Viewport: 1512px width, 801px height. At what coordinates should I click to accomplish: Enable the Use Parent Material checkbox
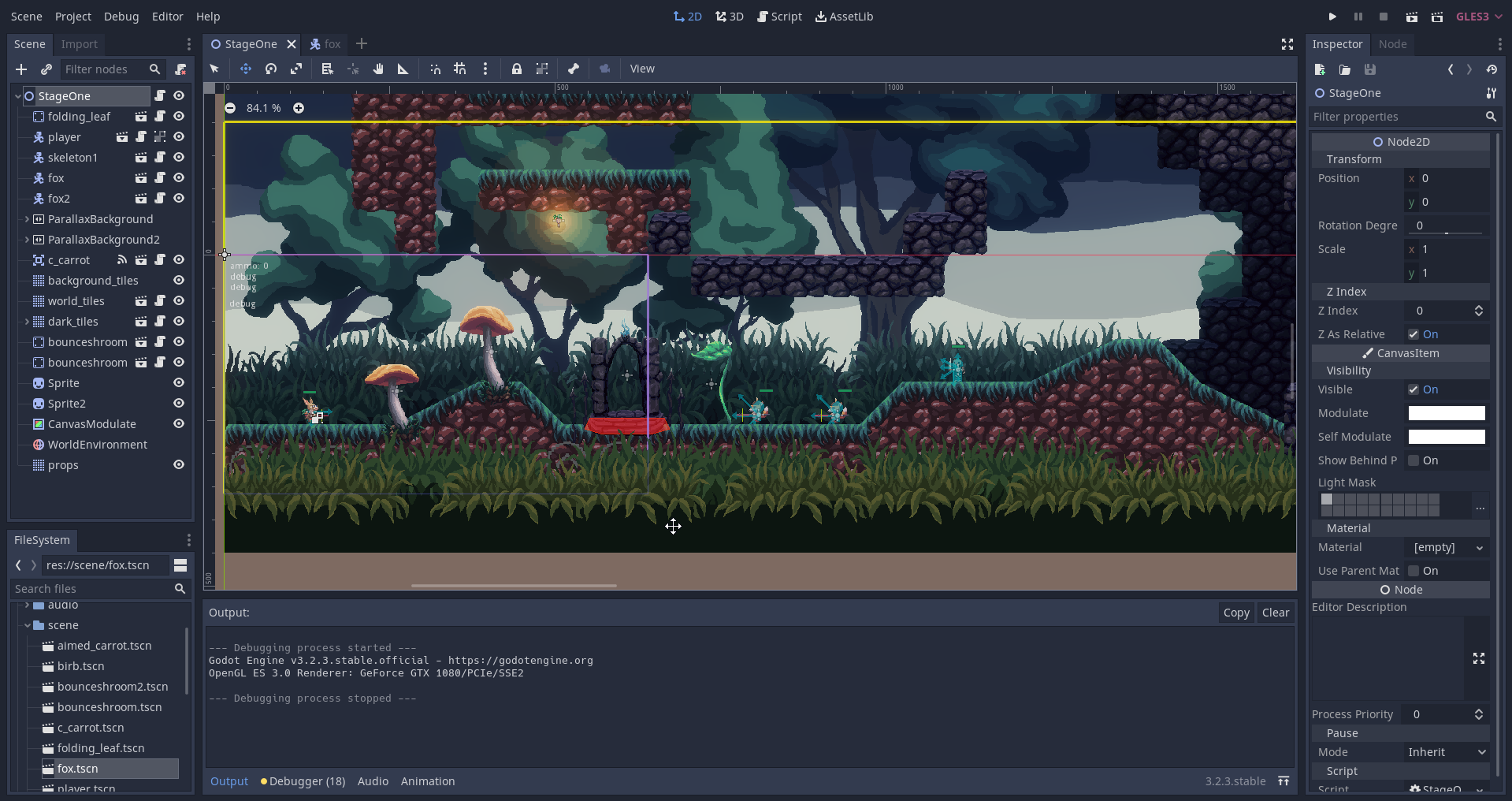1414,571
